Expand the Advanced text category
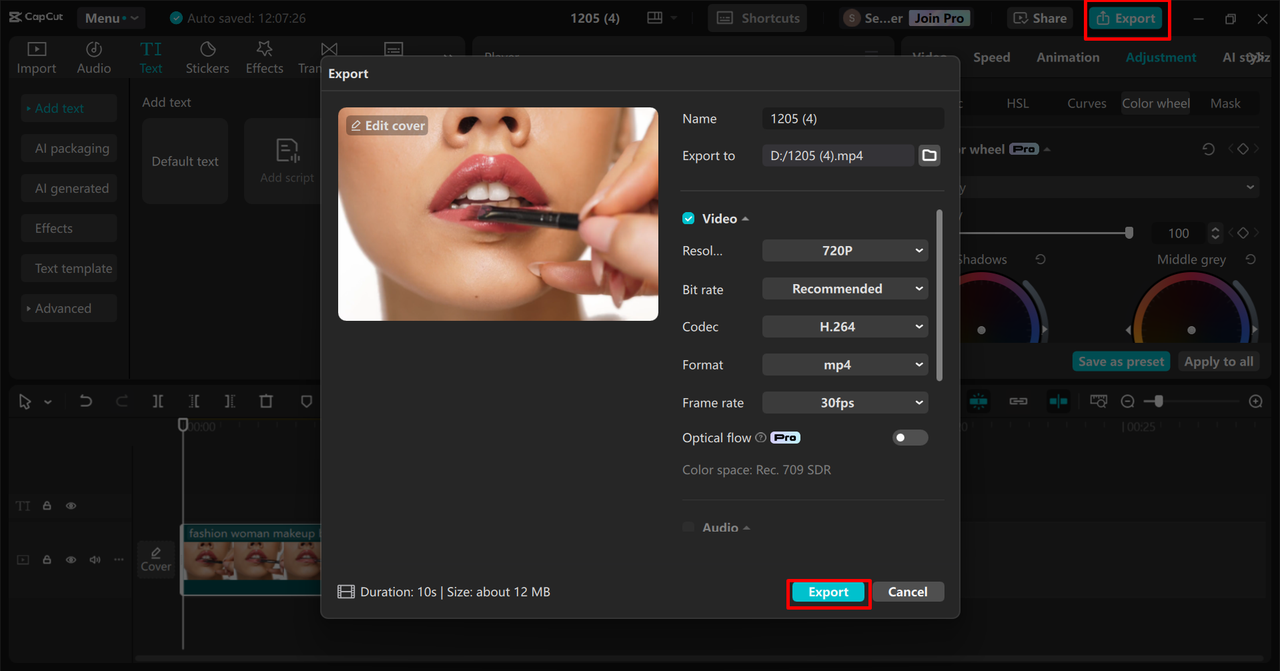The height and width of the screenshot is (671, 1280). pos(68,308)
